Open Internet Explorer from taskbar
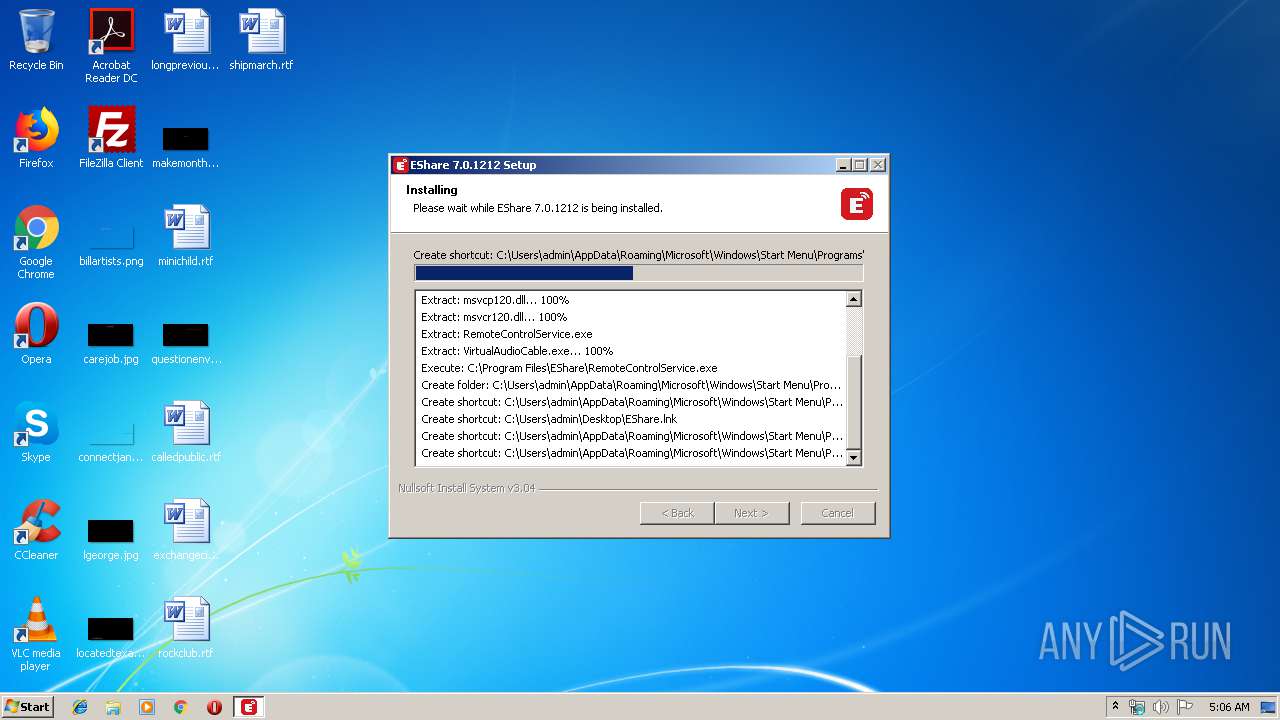 tap(80, 707)
